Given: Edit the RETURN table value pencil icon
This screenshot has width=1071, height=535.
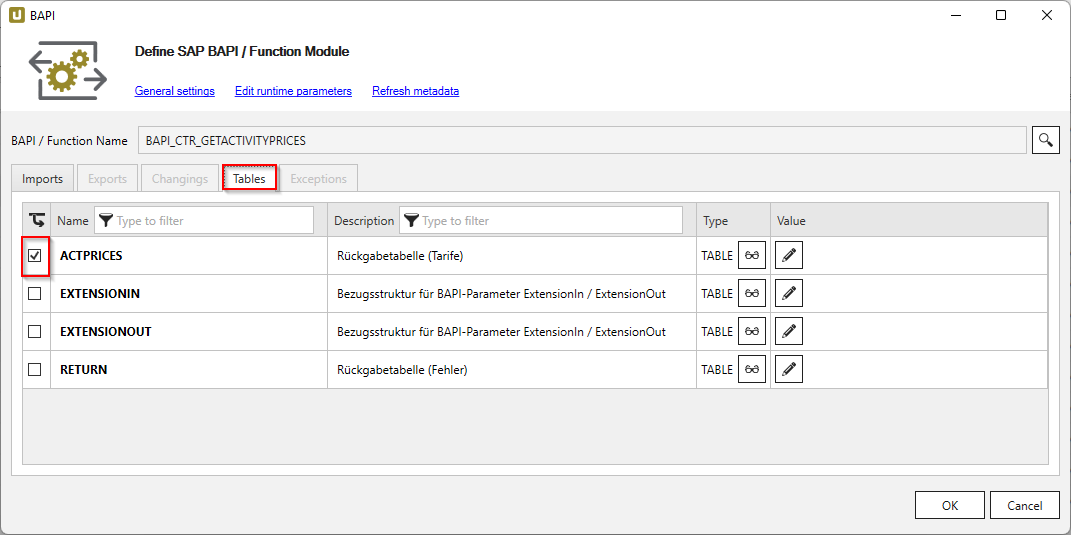Looking at the screenshot, I should [789, 369].
